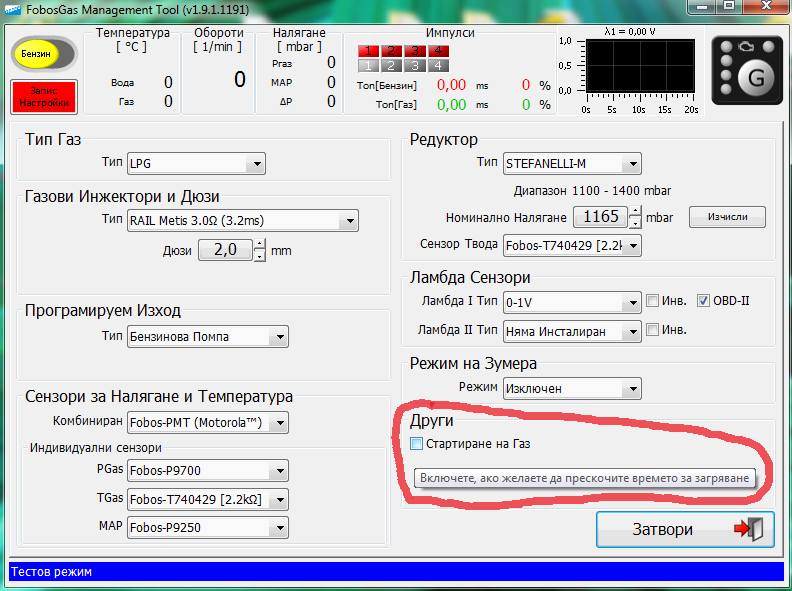Tick Инв. checkbox for Ламбда I
This screenshot has height=591, width=792.
tap(652, 301)
